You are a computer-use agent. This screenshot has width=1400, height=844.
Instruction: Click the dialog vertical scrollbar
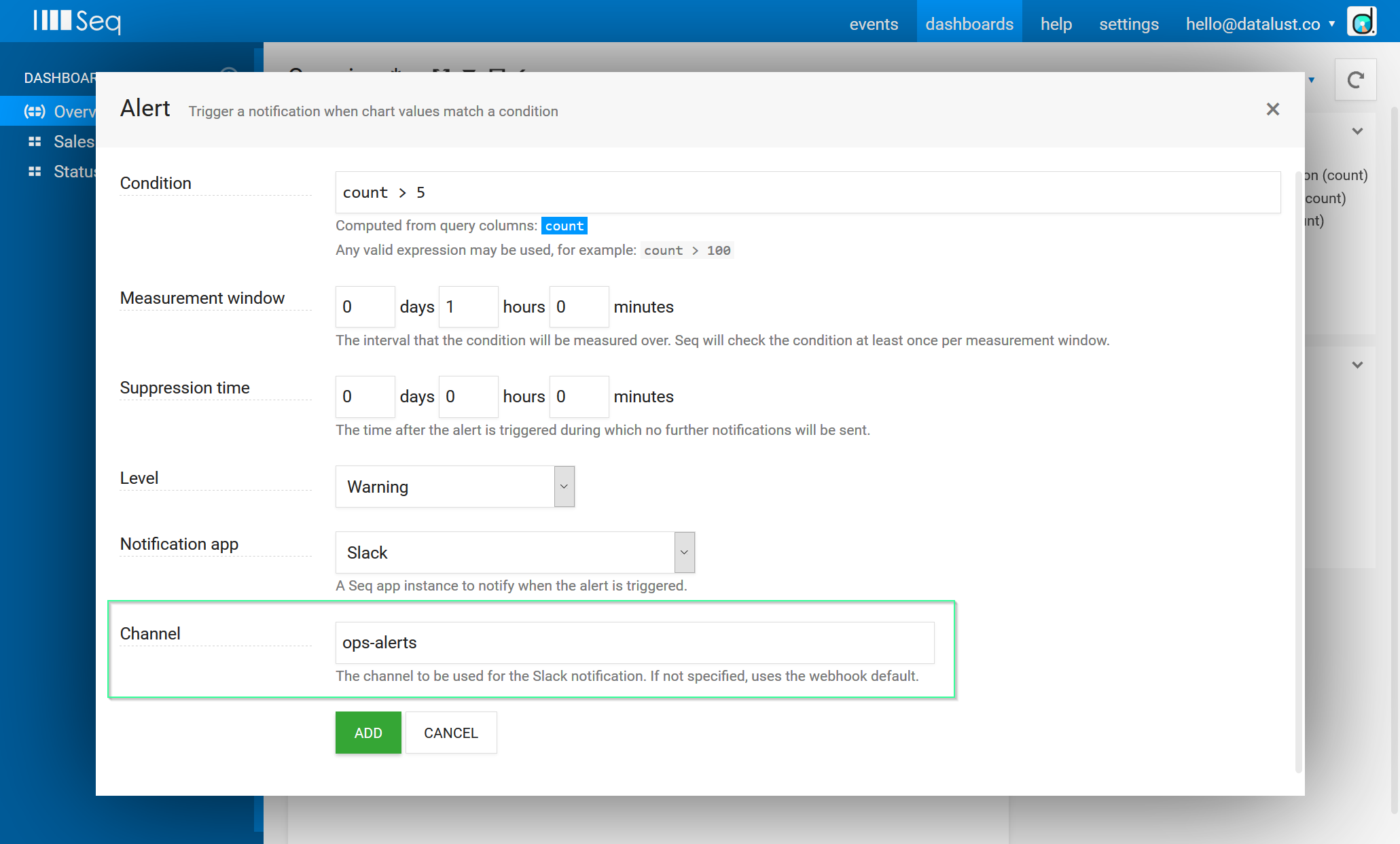pyautogui.click(x=1298, y=472)
